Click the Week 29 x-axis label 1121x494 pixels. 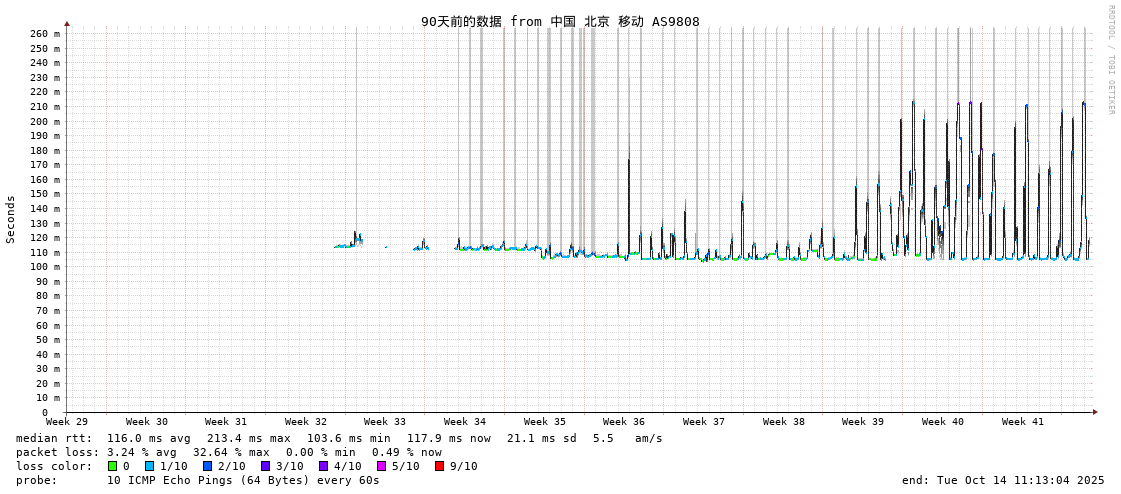pos(67,422)
